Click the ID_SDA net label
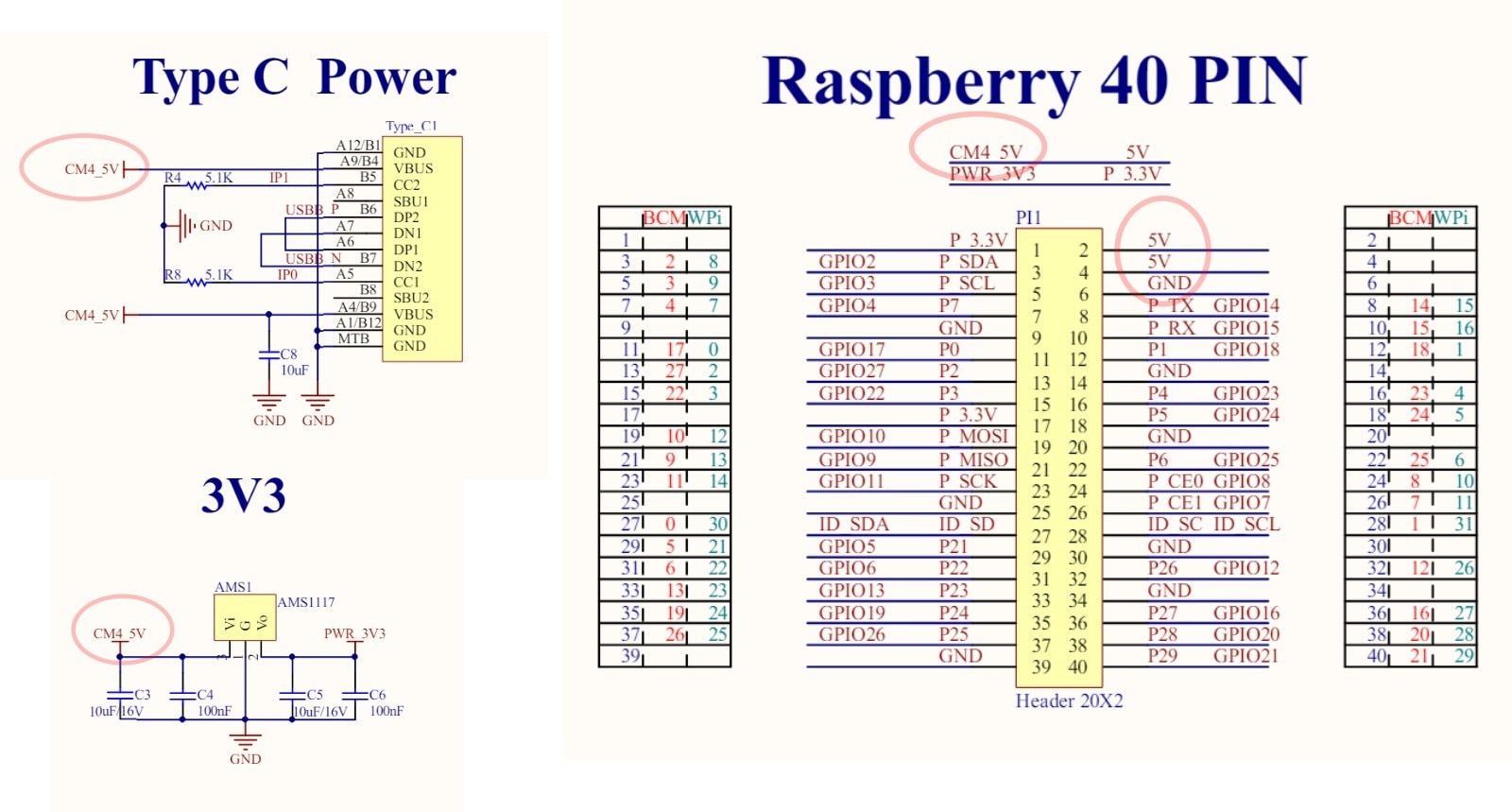This screenshot has height=812, width=1512. tap(853, 525)
